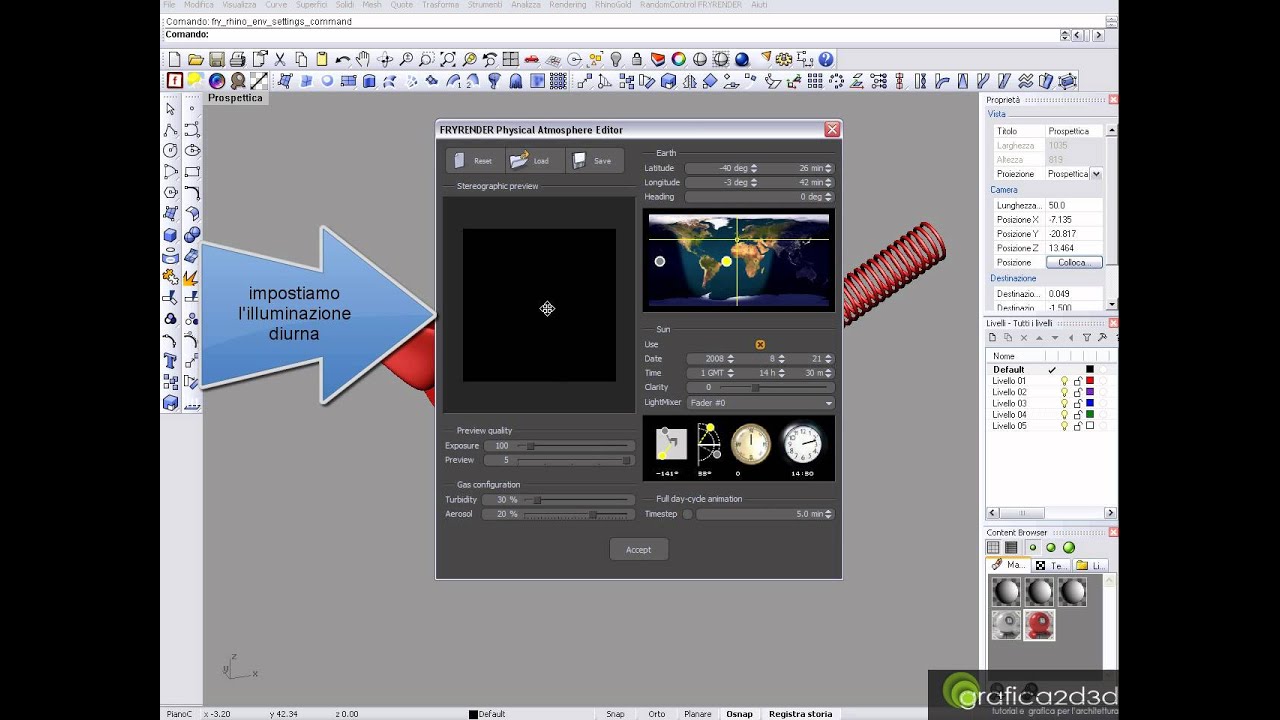Click the Undo arrow icon

pos(343,60)
